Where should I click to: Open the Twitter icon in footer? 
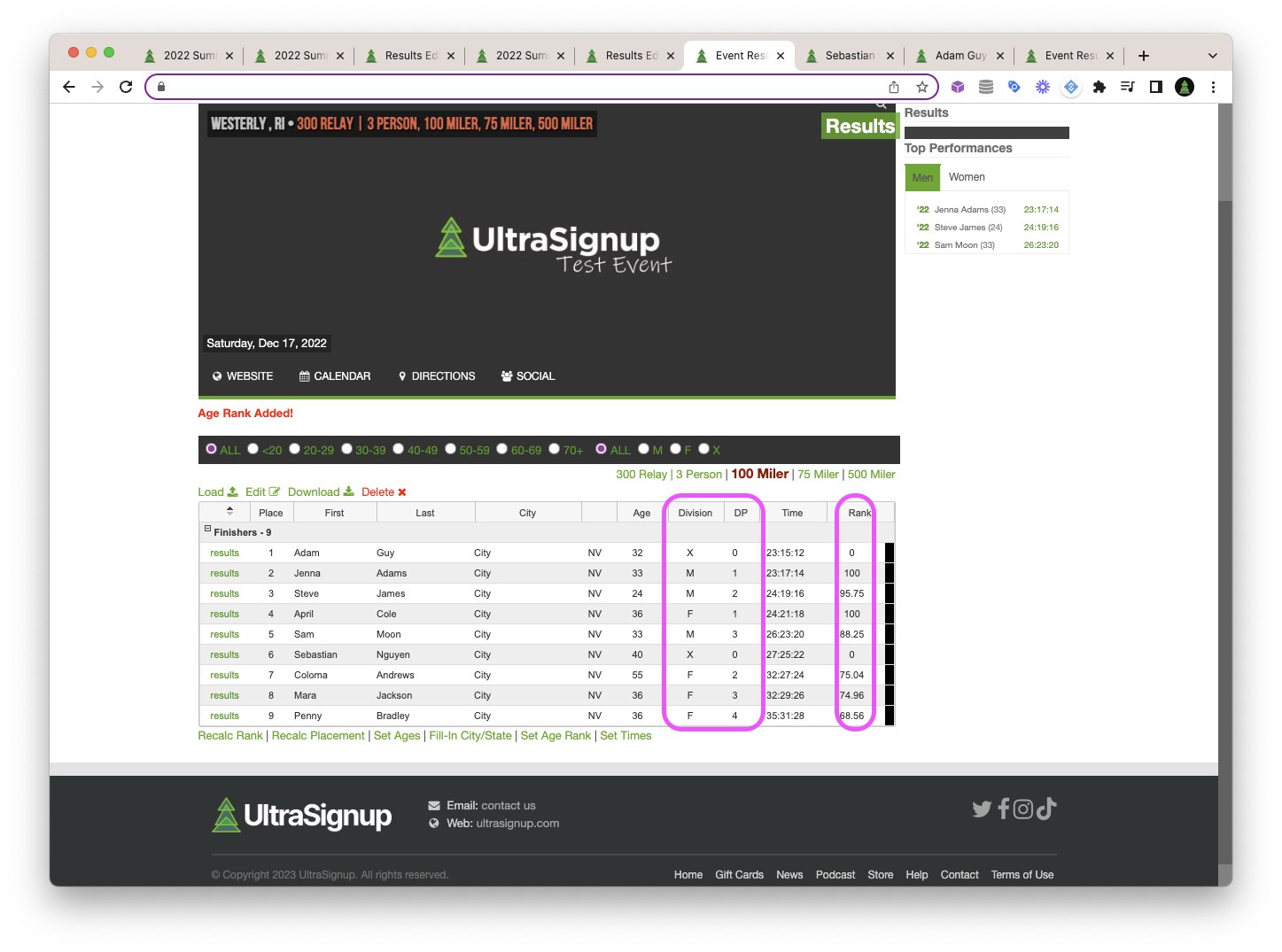pos(982,809)
